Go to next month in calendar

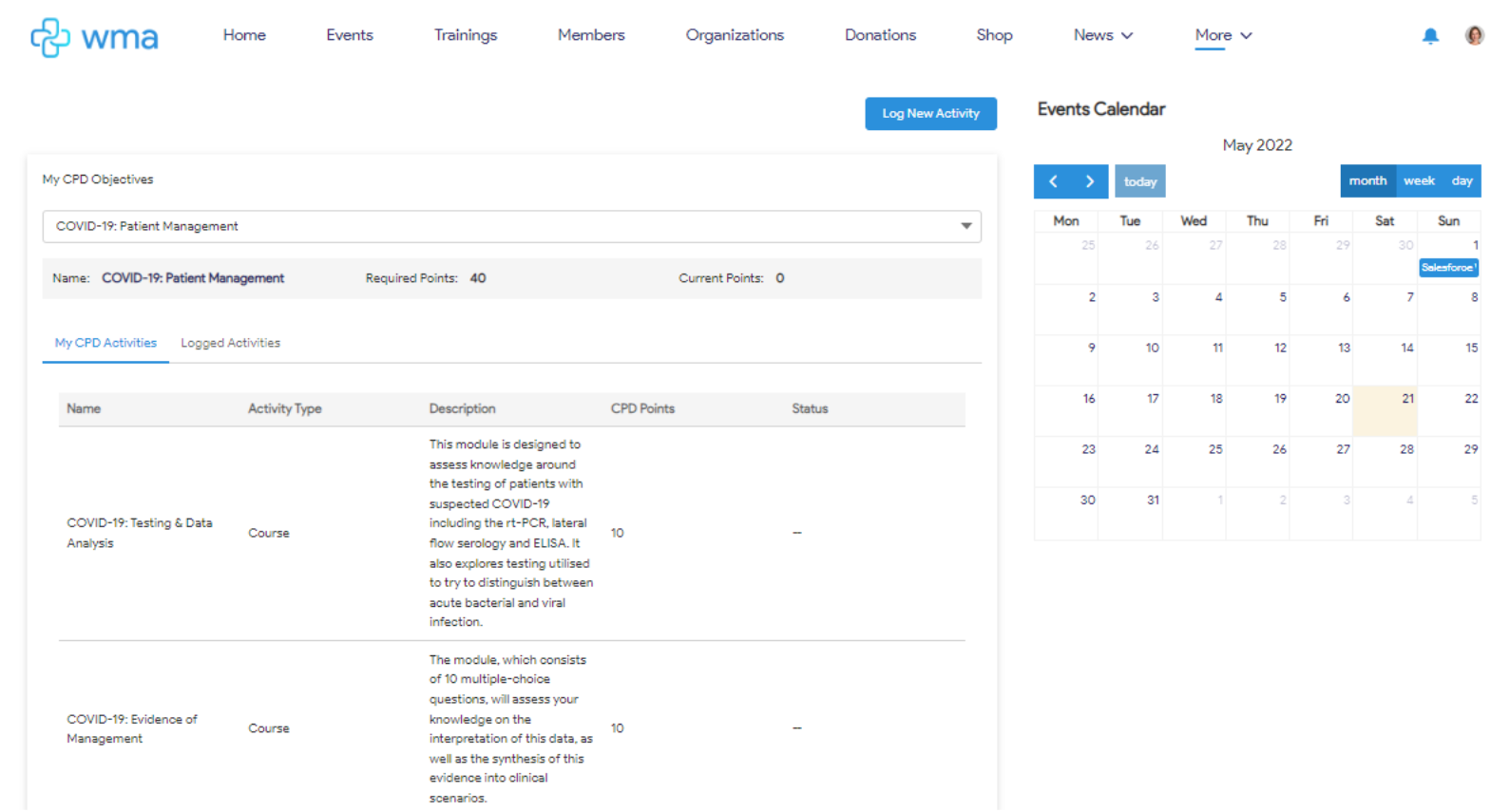click(1090, 181)
